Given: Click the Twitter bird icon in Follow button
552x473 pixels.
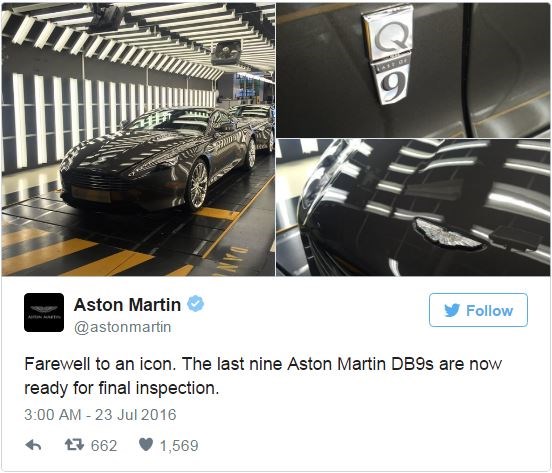Looking at the screenshot, I should [x=452, y=310].
